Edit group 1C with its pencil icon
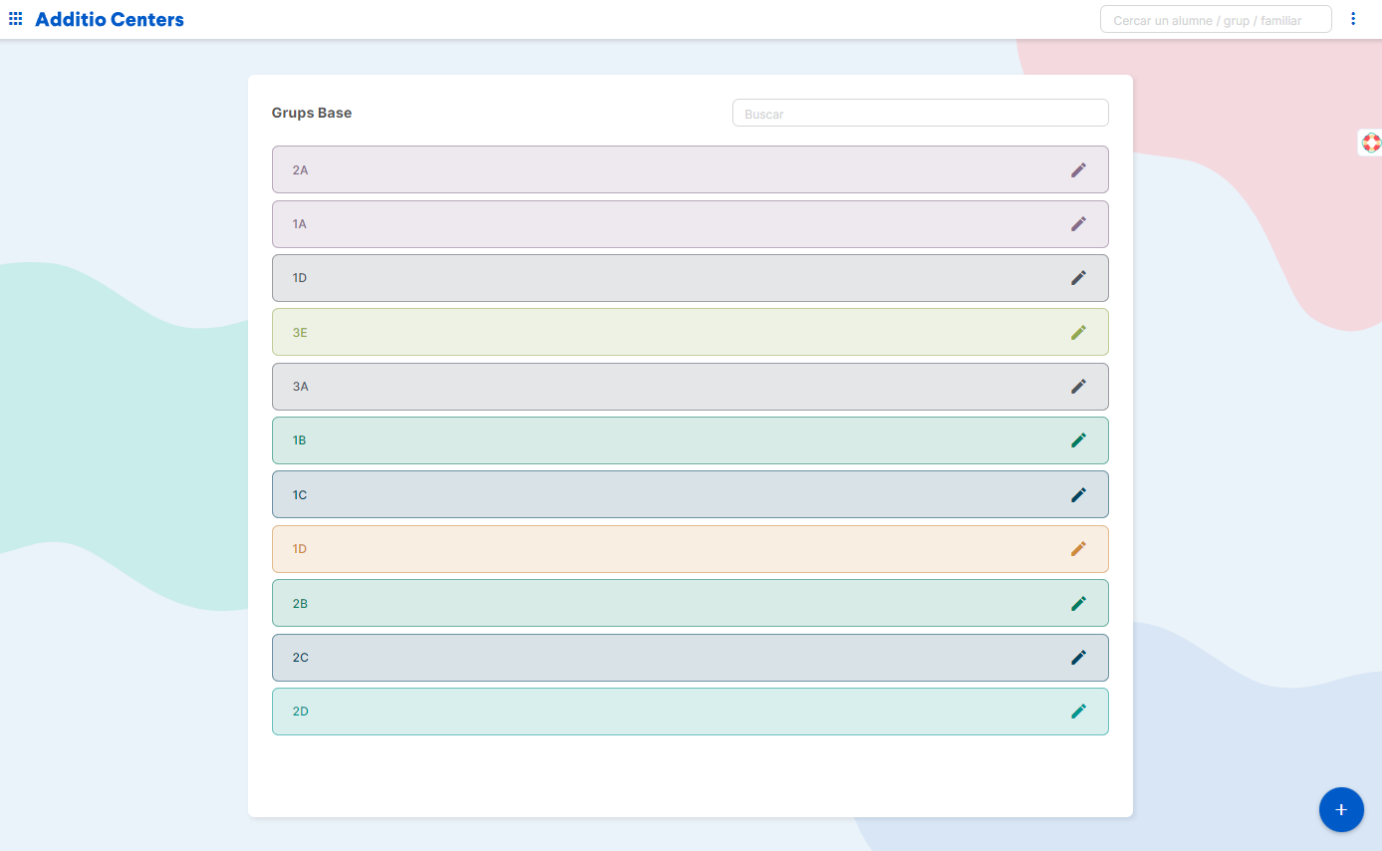 pyautogui.click(x=1078, y=495)
